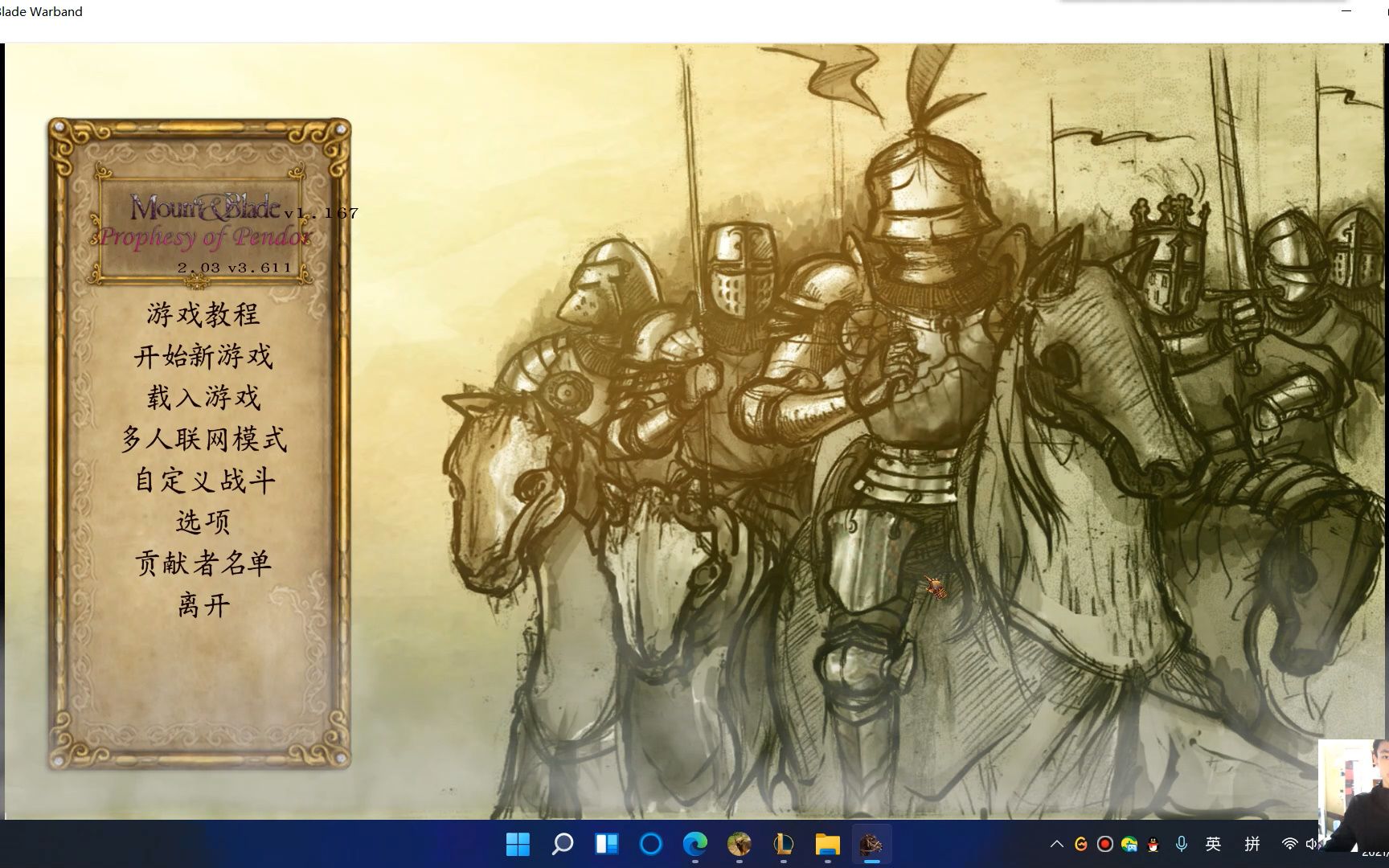Image resolution: width=1389 pixels, height=868 pixels.
Task: Open QQ penguin tray icon
Action: [x=1153, y=844]
